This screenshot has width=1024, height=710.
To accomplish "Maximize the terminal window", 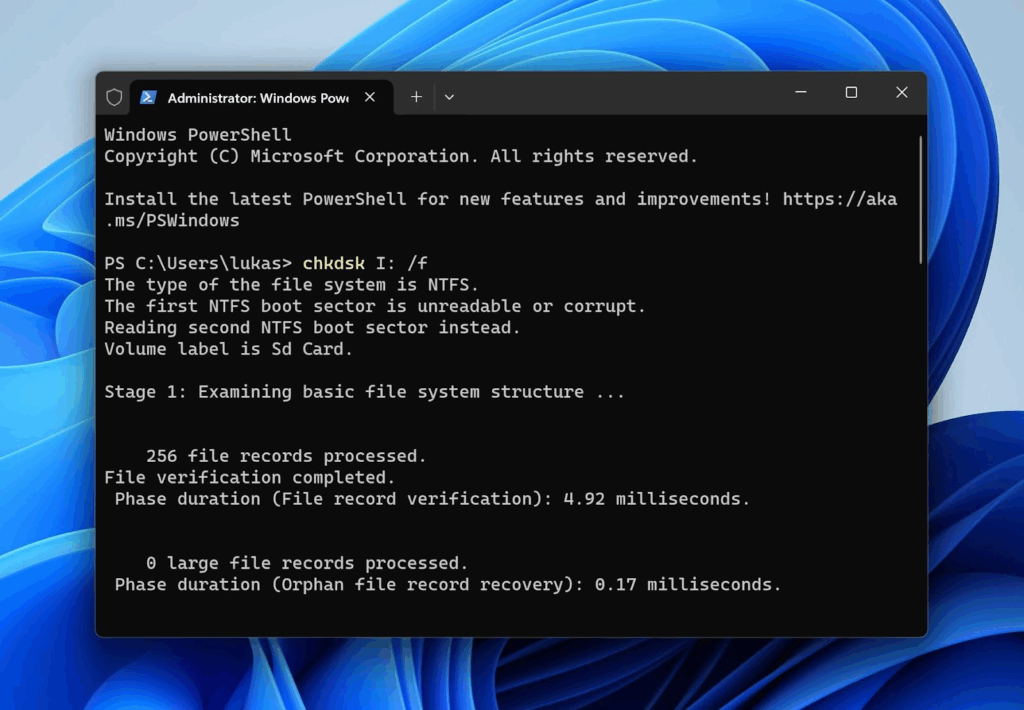I will click(851, 93).
